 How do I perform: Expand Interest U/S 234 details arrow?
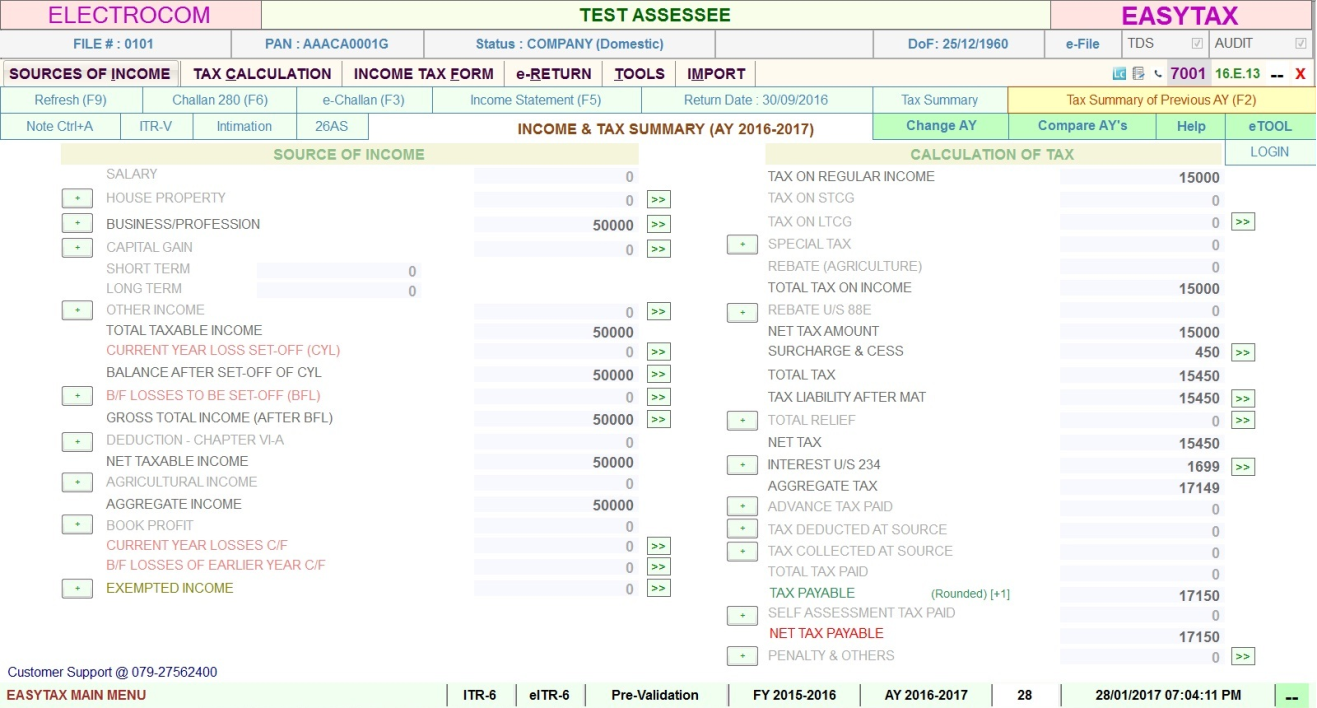[x=1242, y=467]
